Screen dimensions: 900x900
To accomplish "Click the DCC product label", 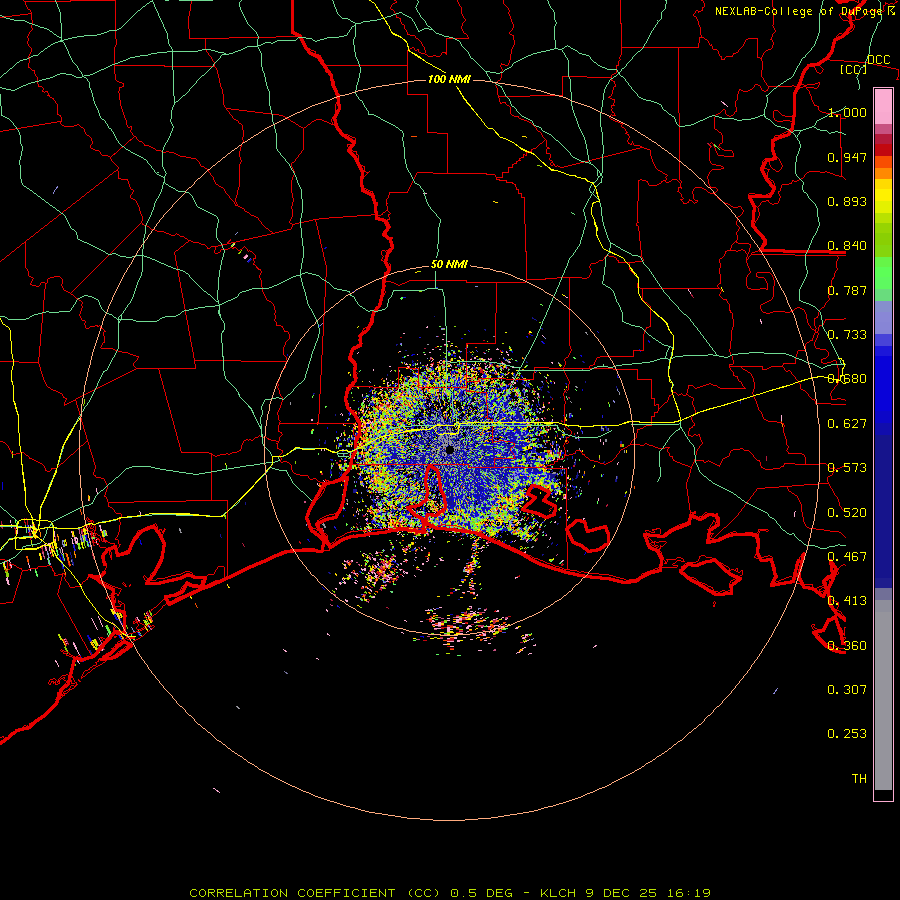I will click(878, 60).
